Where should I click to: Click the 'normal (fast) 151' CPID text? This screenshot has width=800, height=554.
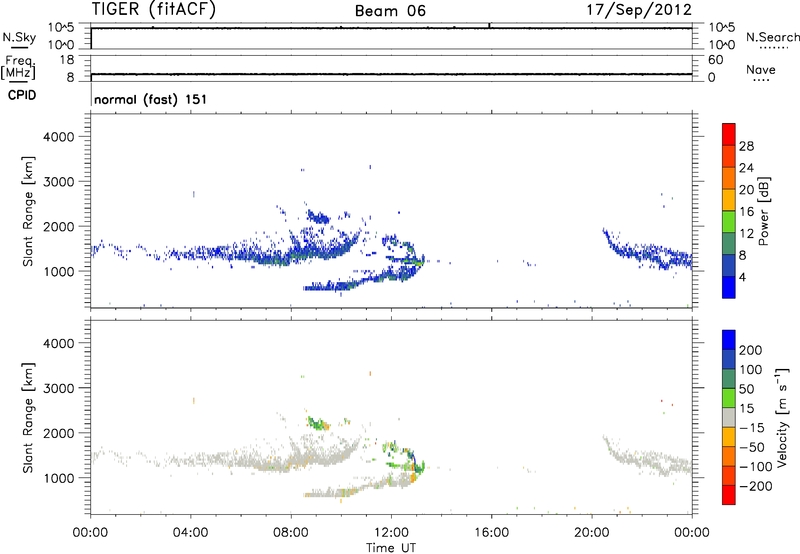coord(151,99)
